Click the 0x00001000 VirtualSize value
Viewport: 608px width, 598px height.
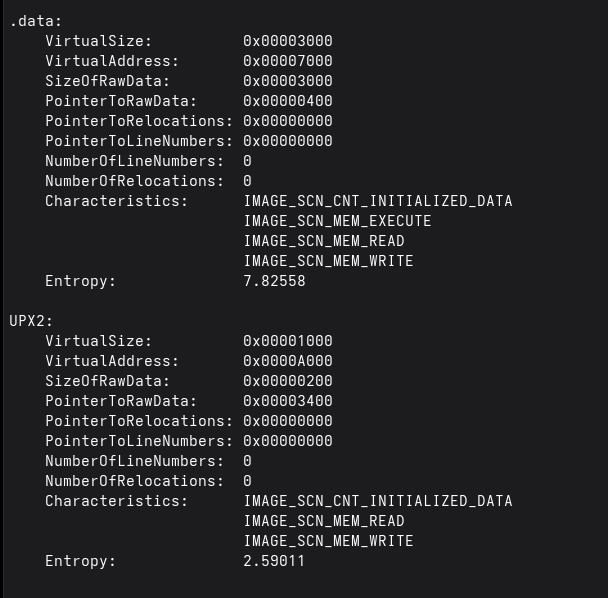pyautogui.click(x=288, y=341)
